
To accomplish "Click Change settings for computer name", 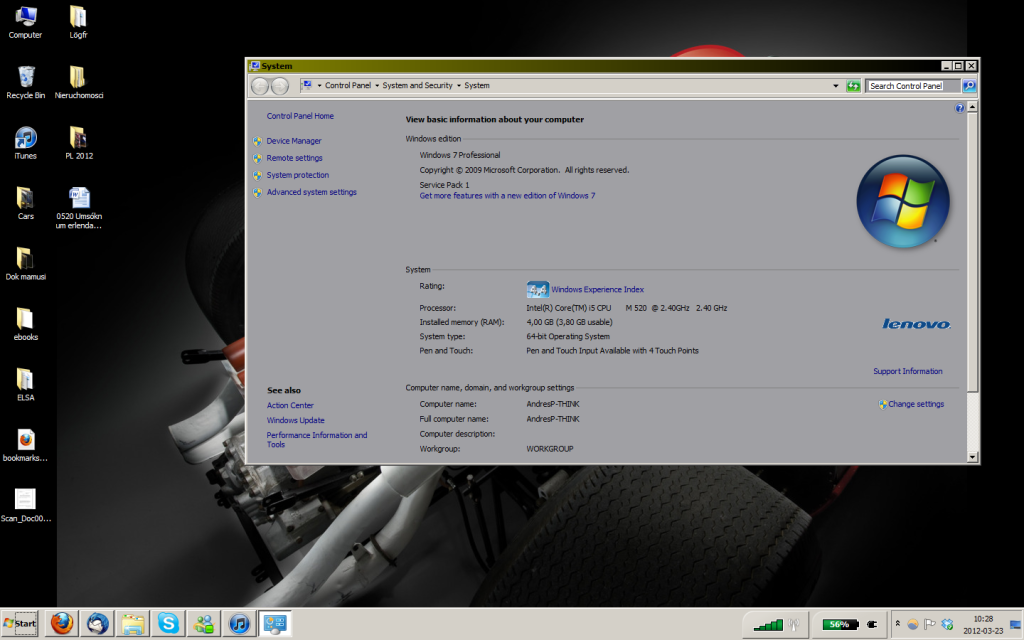I will (x=916, y=404).
